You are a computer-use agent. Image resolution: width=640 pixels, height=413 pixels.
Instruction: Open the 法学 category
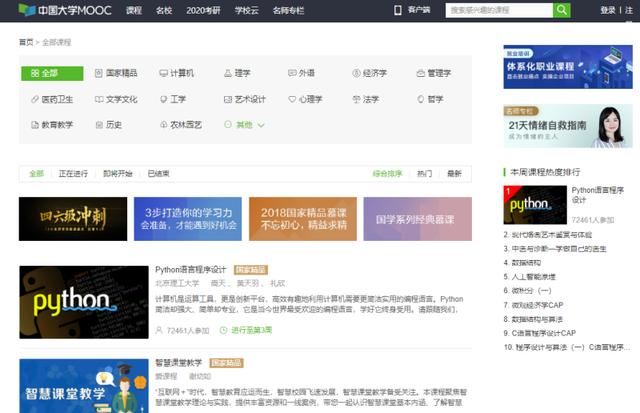point(366,100)
